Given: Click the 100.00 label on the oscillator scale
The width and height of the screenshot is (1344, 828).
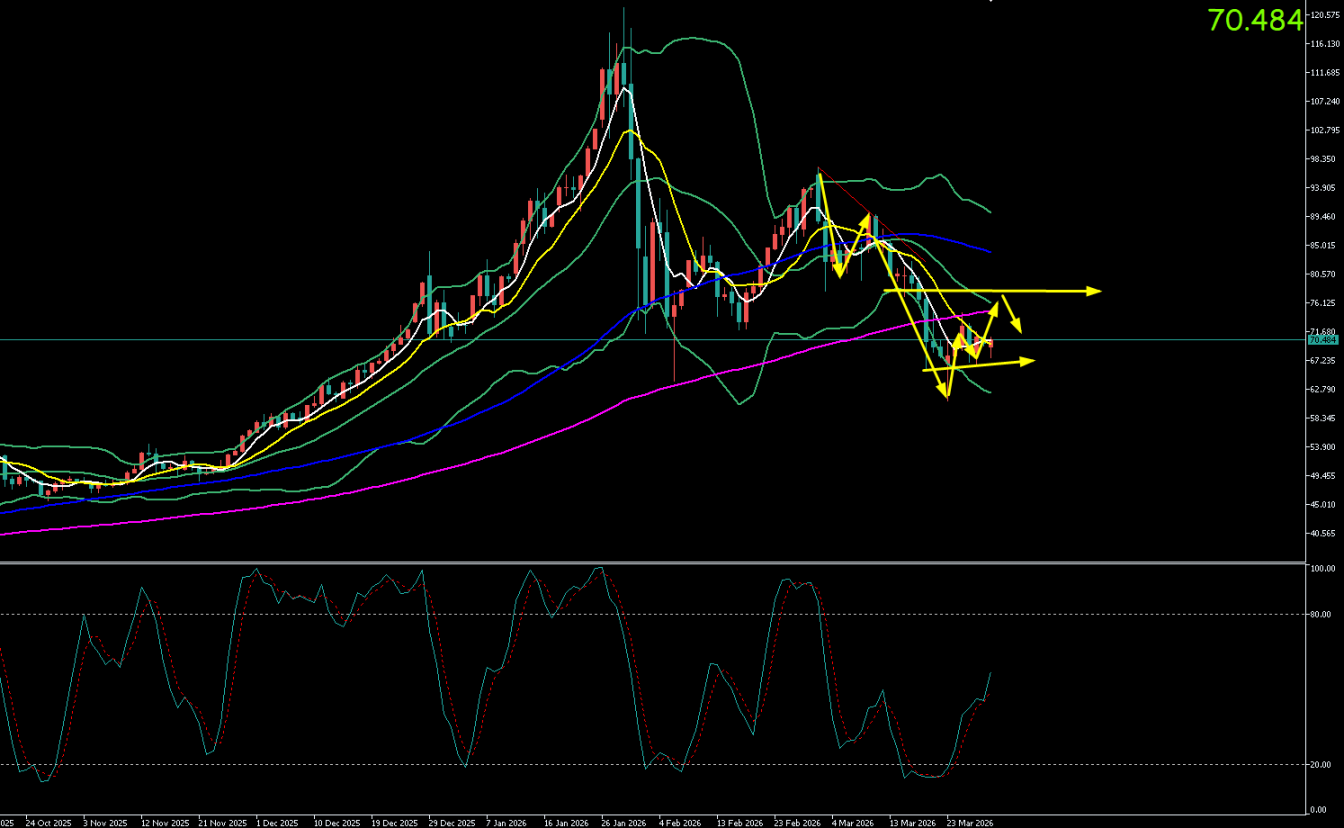Looking at the screenshot, I should 1322,569.
